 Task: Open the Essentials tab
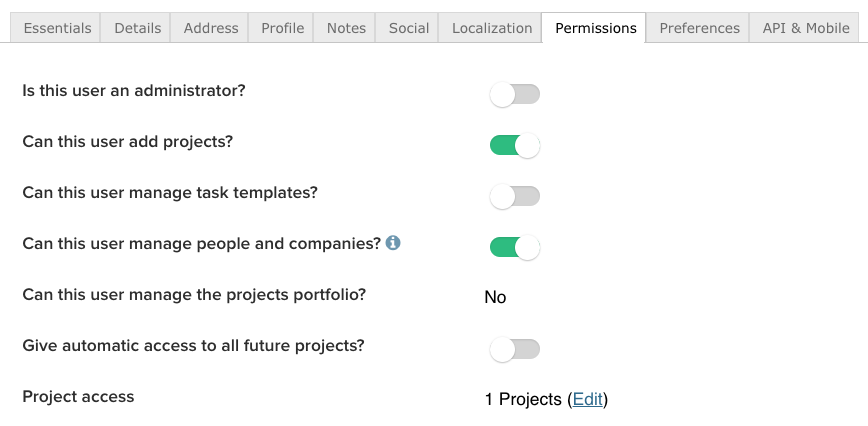click(x=57, y=28)
